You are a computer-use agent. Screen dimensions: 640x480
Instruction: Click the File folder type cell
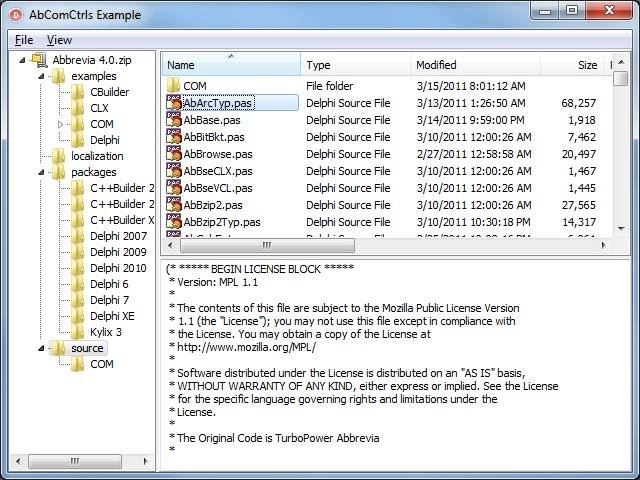(329, 86)
